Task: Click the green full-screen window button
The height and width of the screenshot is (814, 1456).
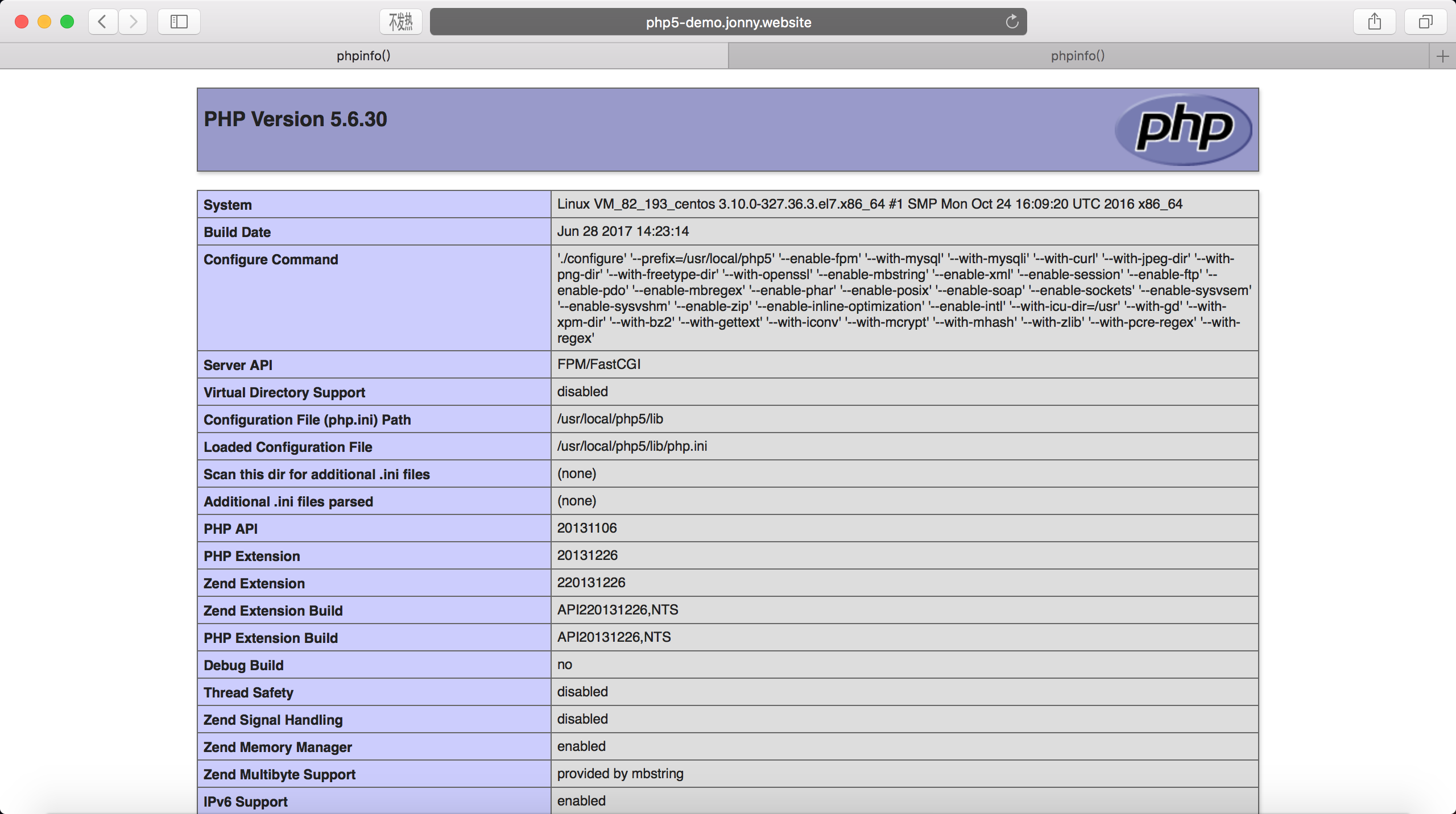Action: (x=67, y=22)
